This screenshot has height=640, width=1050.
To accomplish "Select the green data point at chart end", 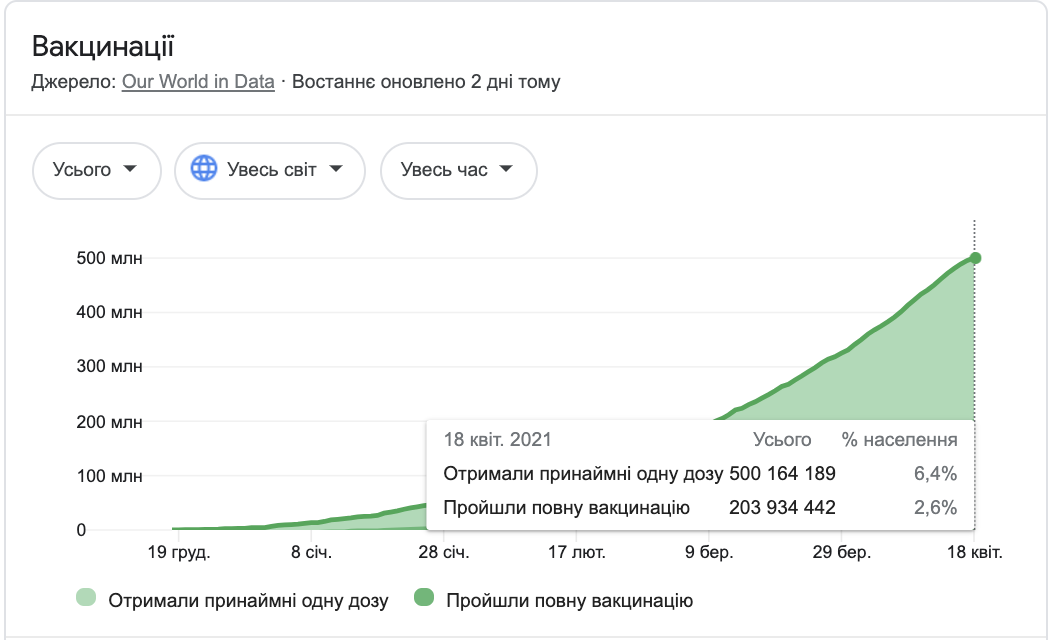I will [x=975, y=258].
